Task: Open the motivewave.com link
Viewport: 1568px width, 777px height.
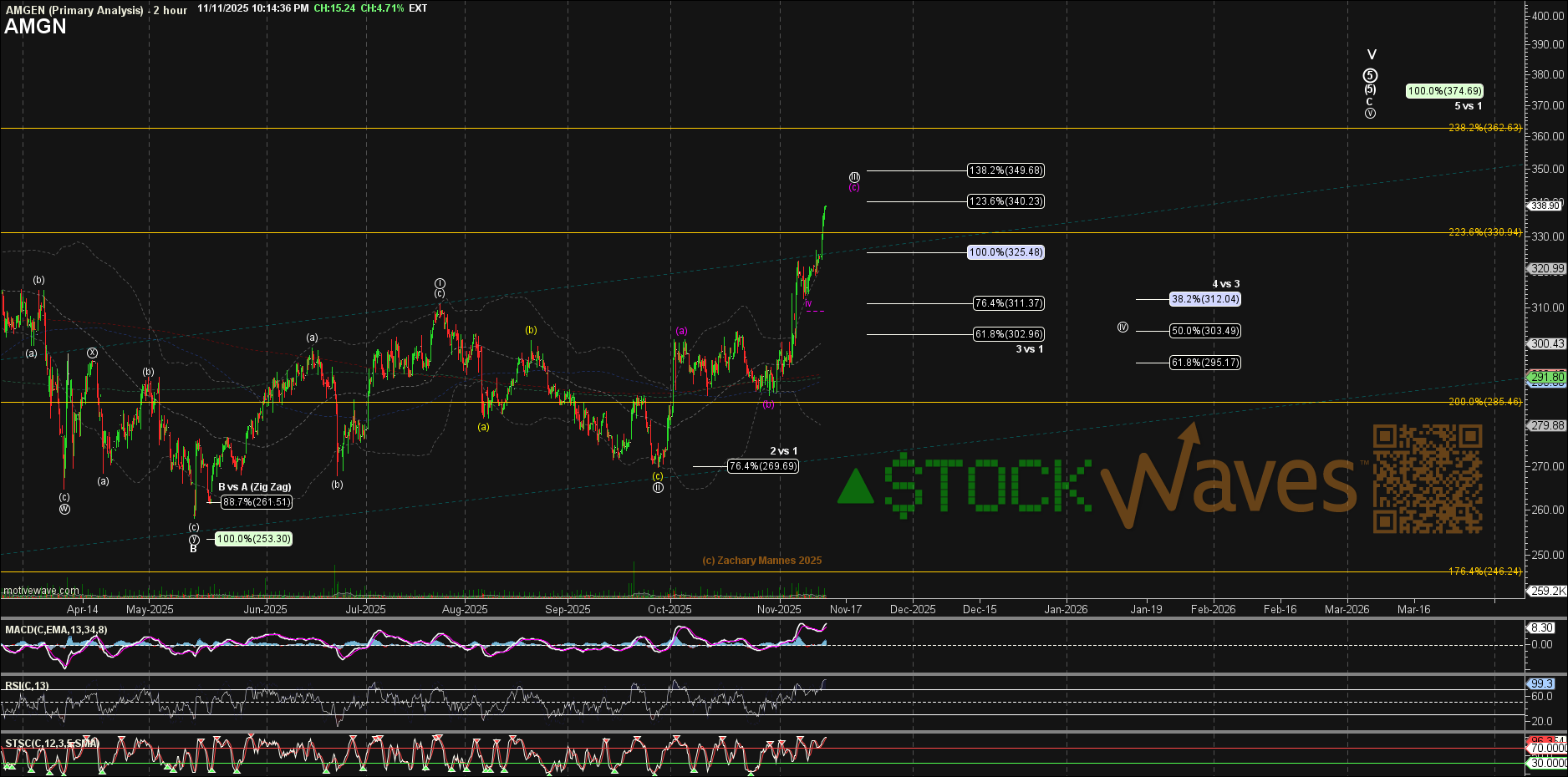Action: point(42,591)
